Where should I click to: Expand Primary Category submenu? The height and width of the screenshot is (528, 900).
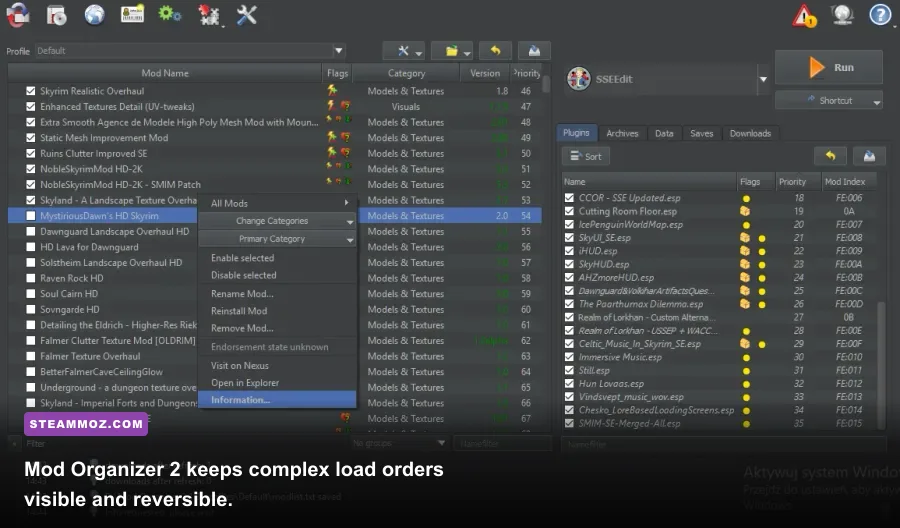pyautogui.click(x=277, y=239)
